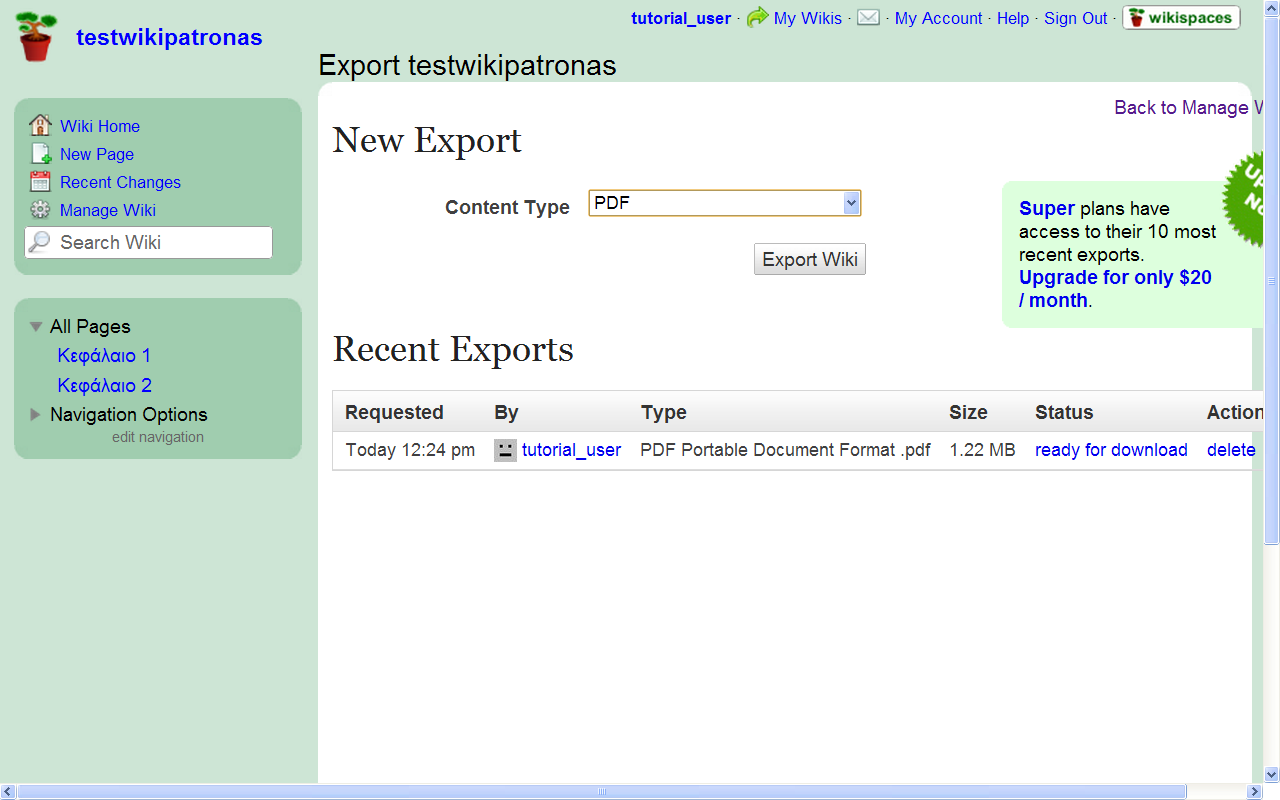Click the Requested column header
This screenshot has height=800, width=1280.
394,412
